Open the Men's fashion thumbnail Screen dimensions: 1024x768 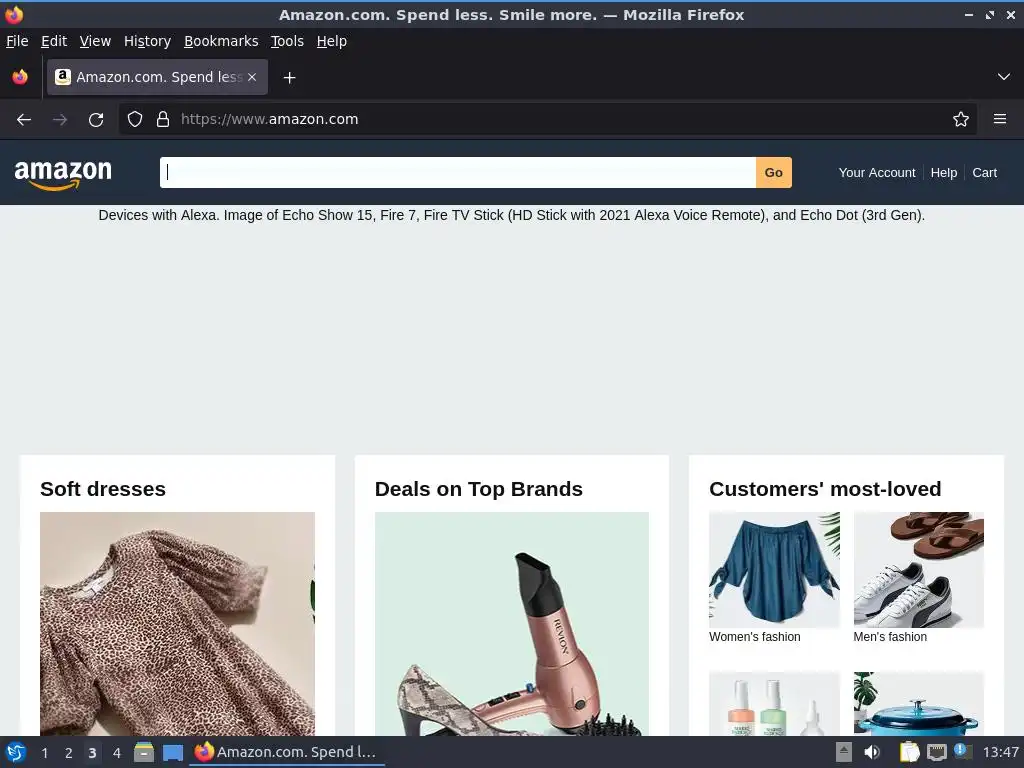coord(918,569)
